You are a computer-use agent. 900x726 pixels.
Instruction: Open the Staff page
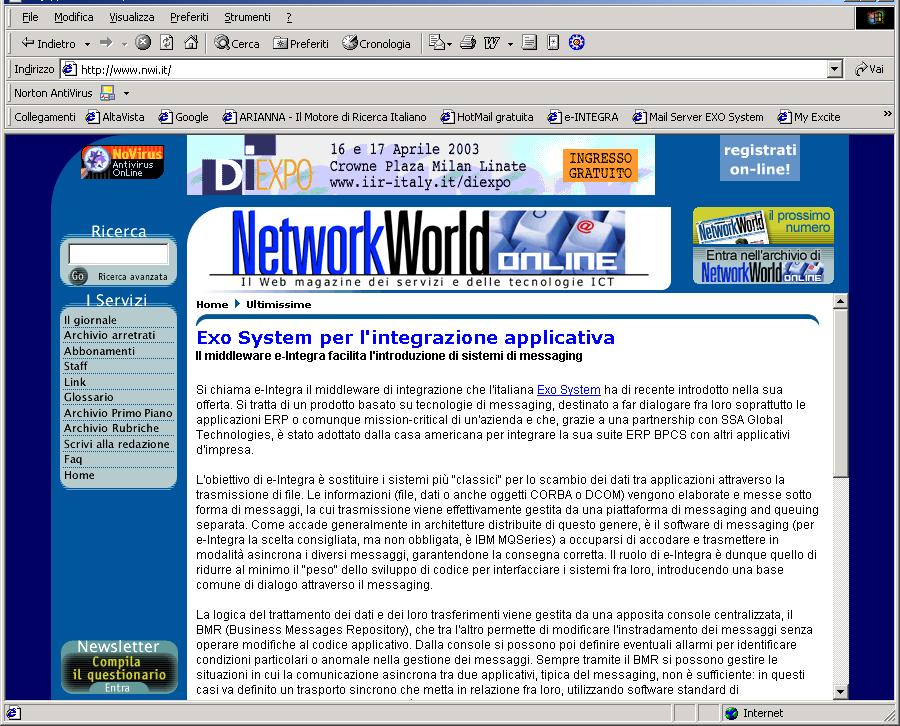(75, 366)
